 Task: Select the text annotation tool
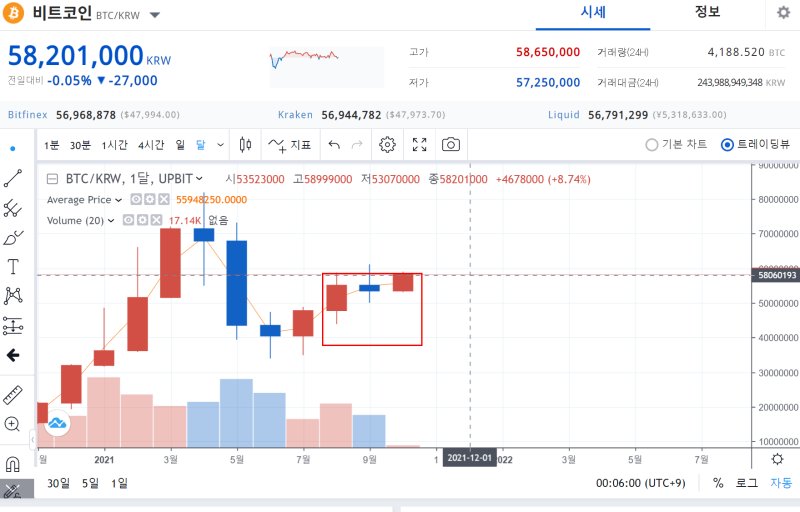pos(13,267)
